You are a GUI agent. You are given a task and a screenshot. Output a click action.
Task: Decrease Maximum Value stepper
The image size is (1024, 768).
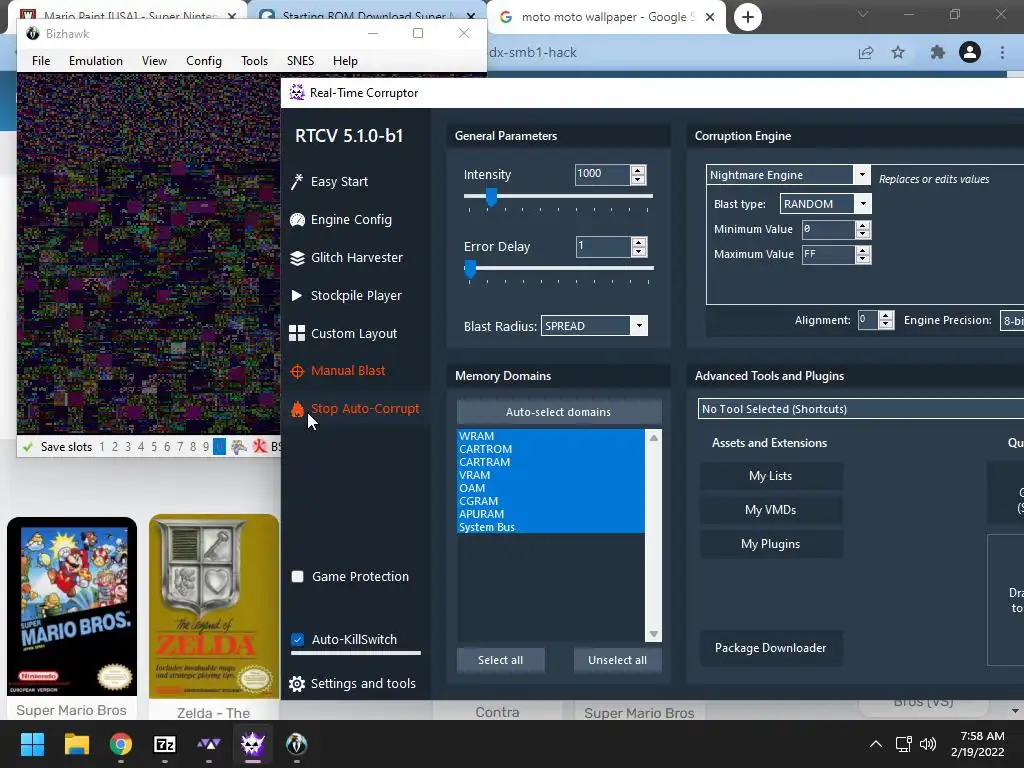pyautogui.click(x=863, y=259)
